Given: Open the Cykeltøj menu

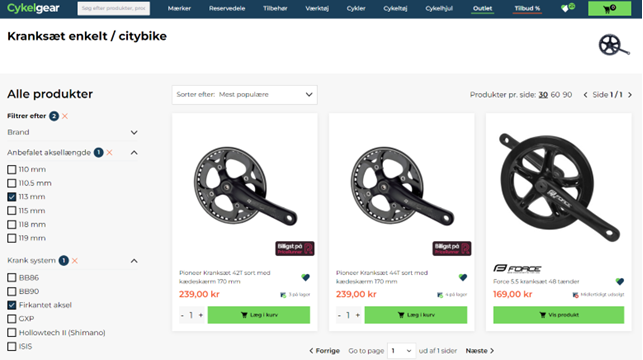Looking at the screenshot, I should 395,8.
